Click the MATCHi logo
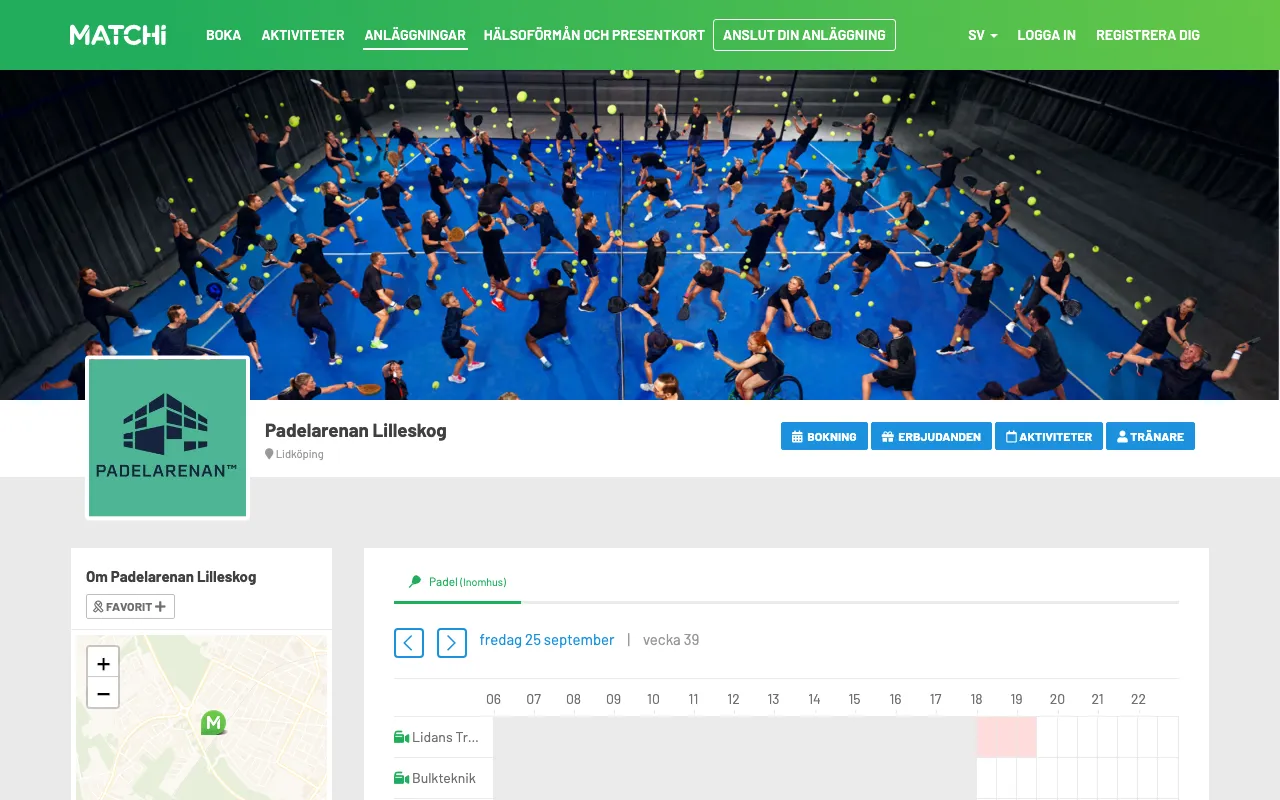This screenshot has width=1280, height=800. point(118,35)
